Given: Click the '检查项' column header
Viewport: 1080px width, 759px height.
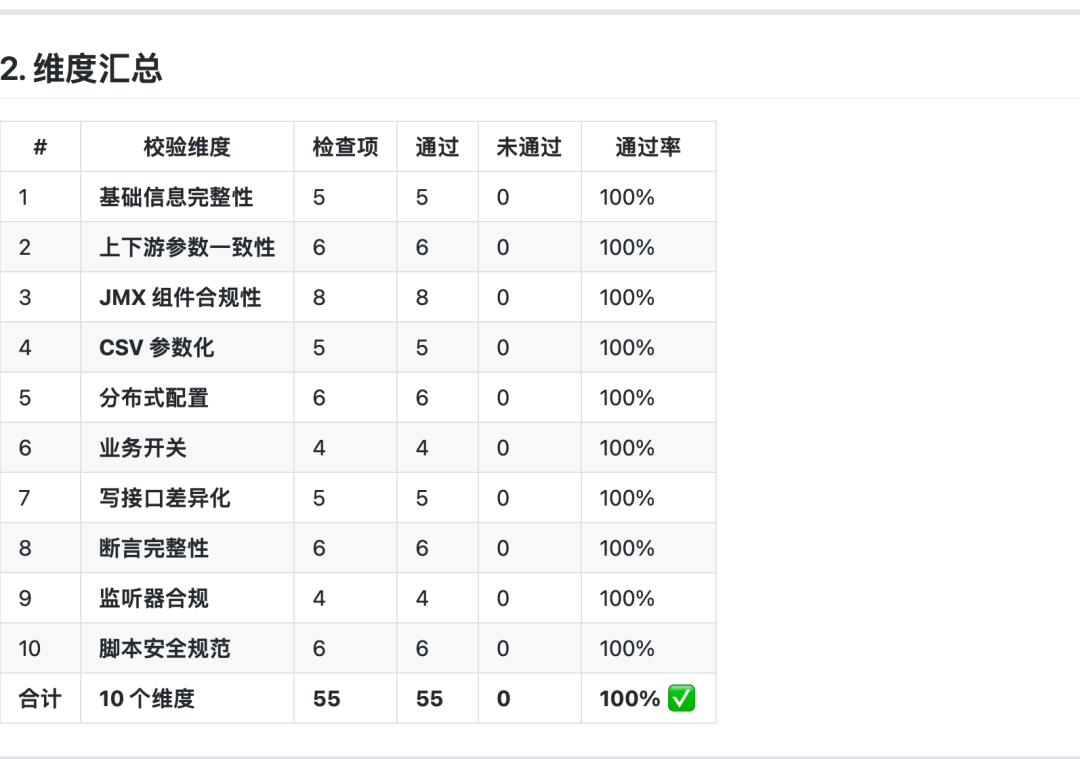Looking at the screenshot, I should 345,147.
